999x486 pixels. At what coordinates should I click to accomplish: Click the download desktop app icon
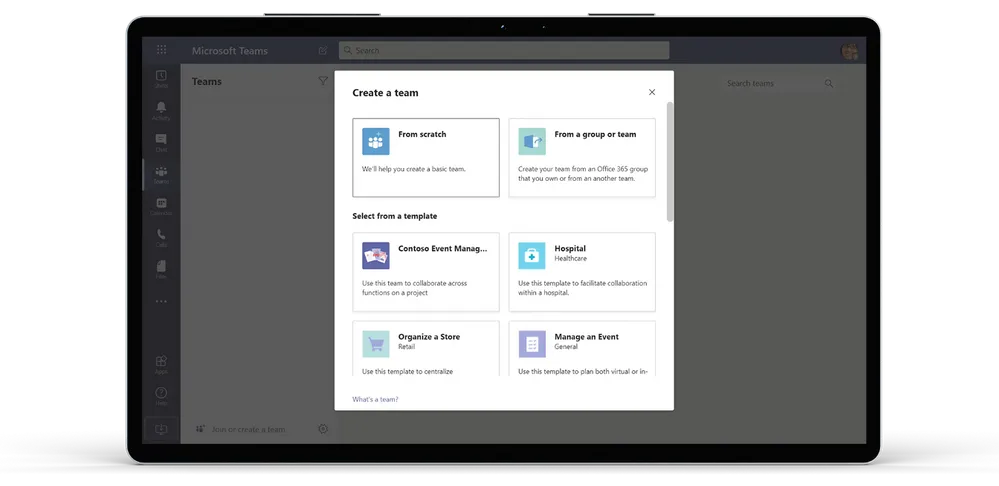[x=161, y=429]
